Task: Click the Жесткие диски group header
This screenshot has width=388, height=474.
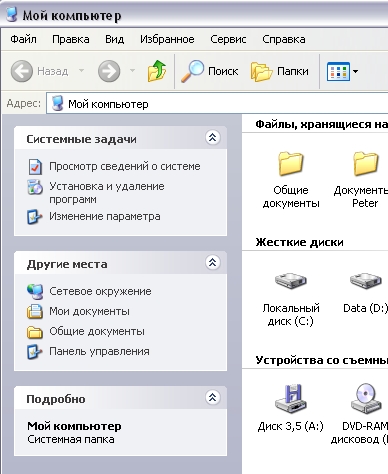Action: coord(299,242)
